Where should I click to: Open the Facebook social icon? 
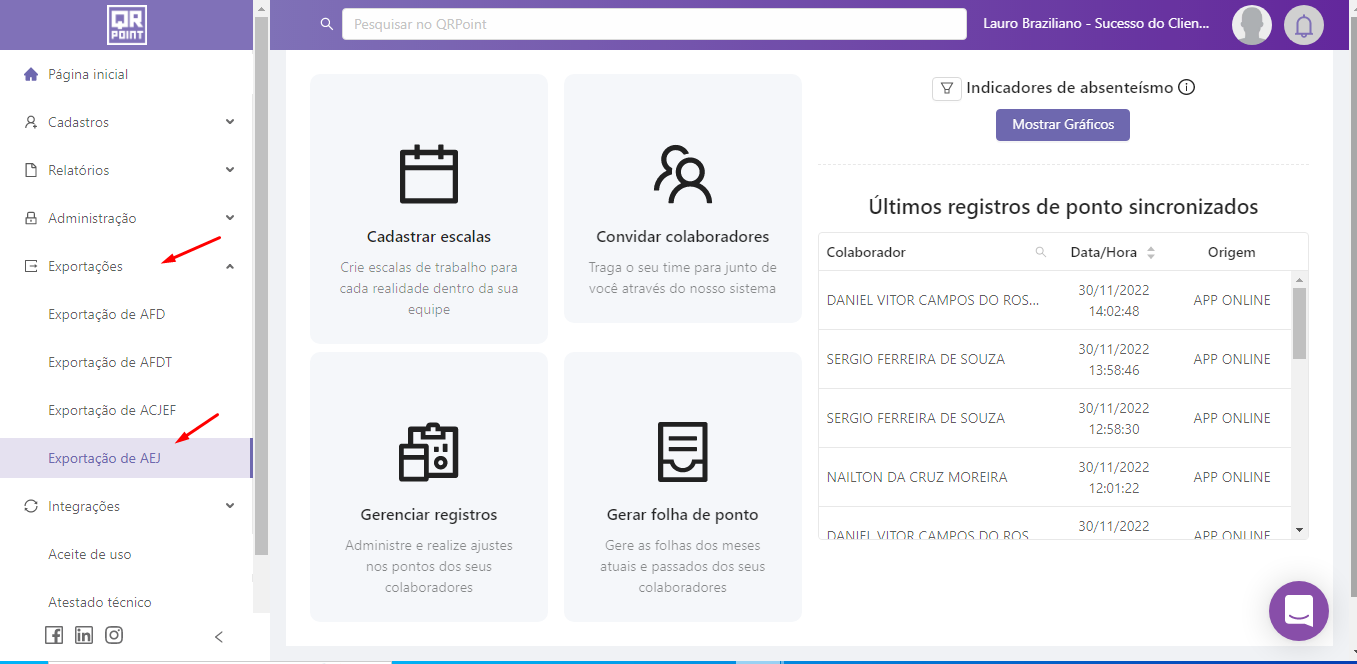54,635
